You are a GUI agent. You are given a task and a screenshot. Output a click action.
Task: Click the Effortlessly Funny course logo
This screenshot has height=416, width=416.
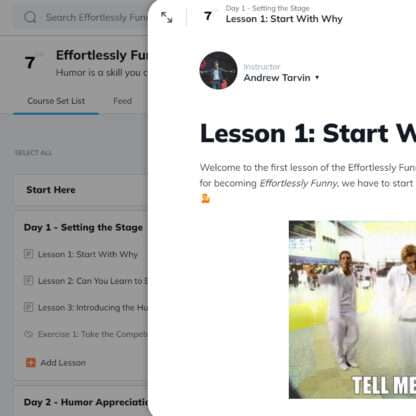(31, 62)
